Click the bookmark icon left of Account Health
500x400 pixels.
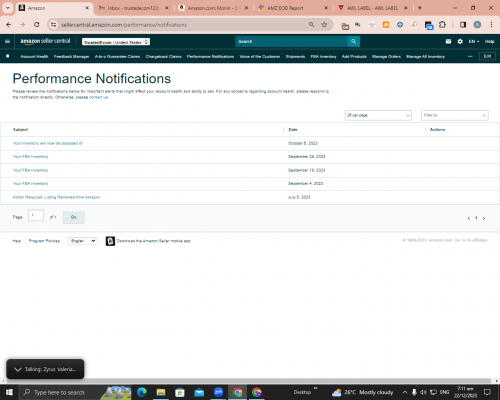click(x=8, y=56)
